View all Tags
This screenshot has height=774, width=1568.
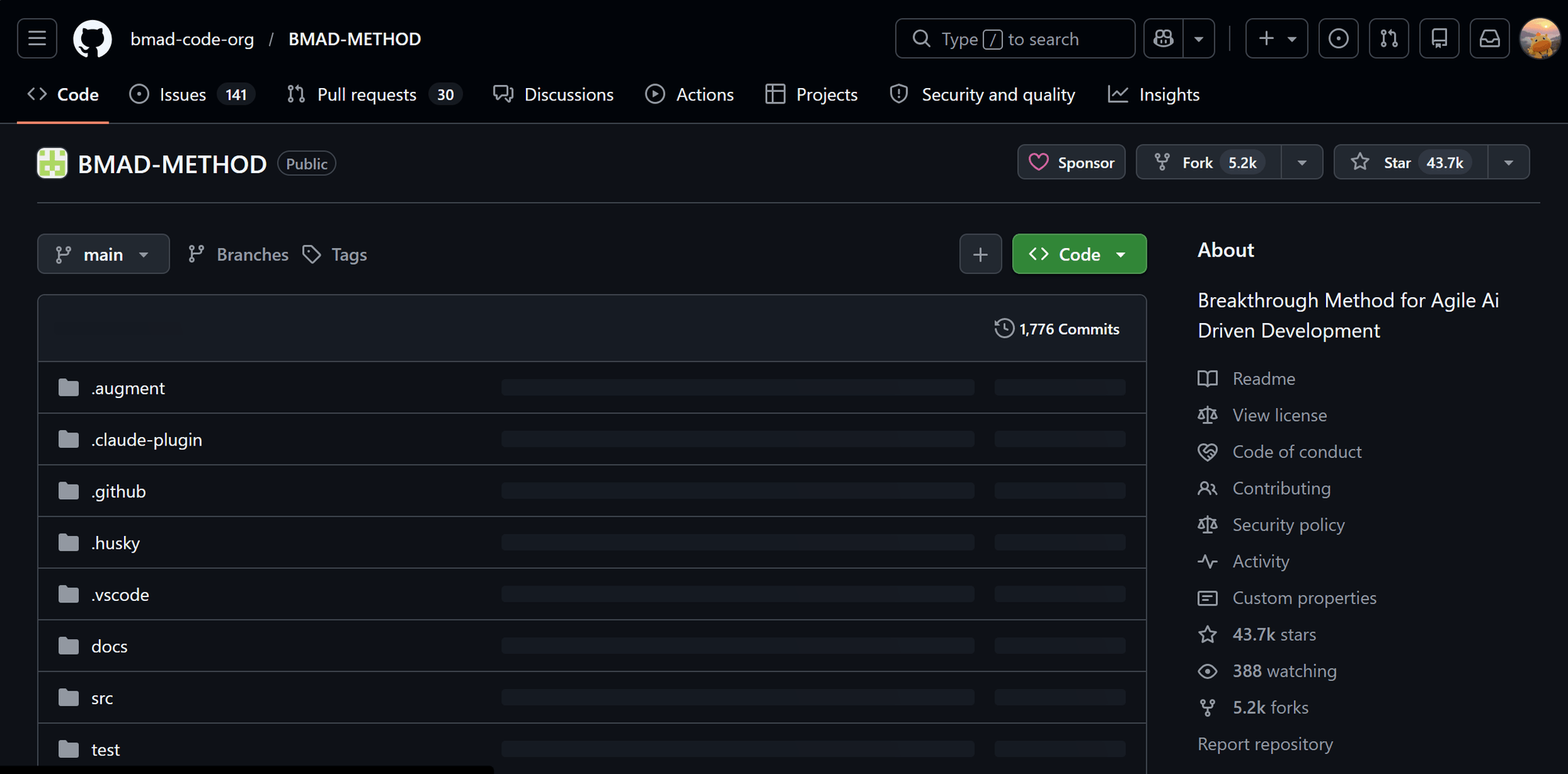click(x=335, y=254)
